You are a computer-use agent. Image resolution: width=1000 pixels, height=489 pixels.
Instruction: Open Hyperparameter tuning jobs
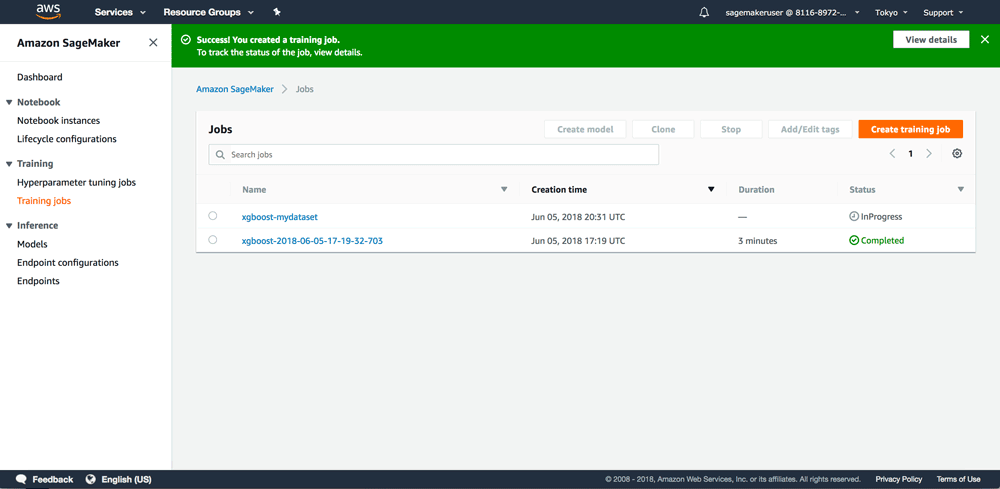pyautogui.click(x=77, y=182)
